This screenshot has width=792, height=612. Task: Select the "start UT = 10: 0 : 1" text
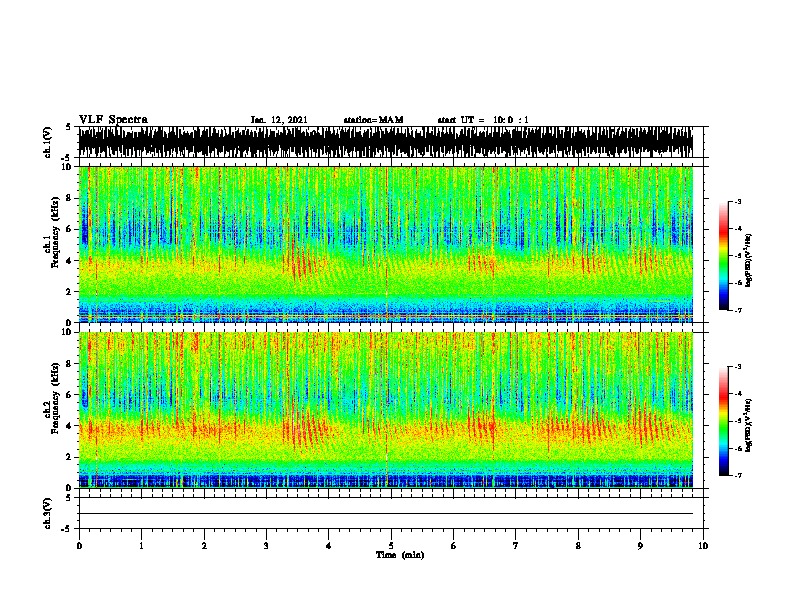click(x=483, y=120)
